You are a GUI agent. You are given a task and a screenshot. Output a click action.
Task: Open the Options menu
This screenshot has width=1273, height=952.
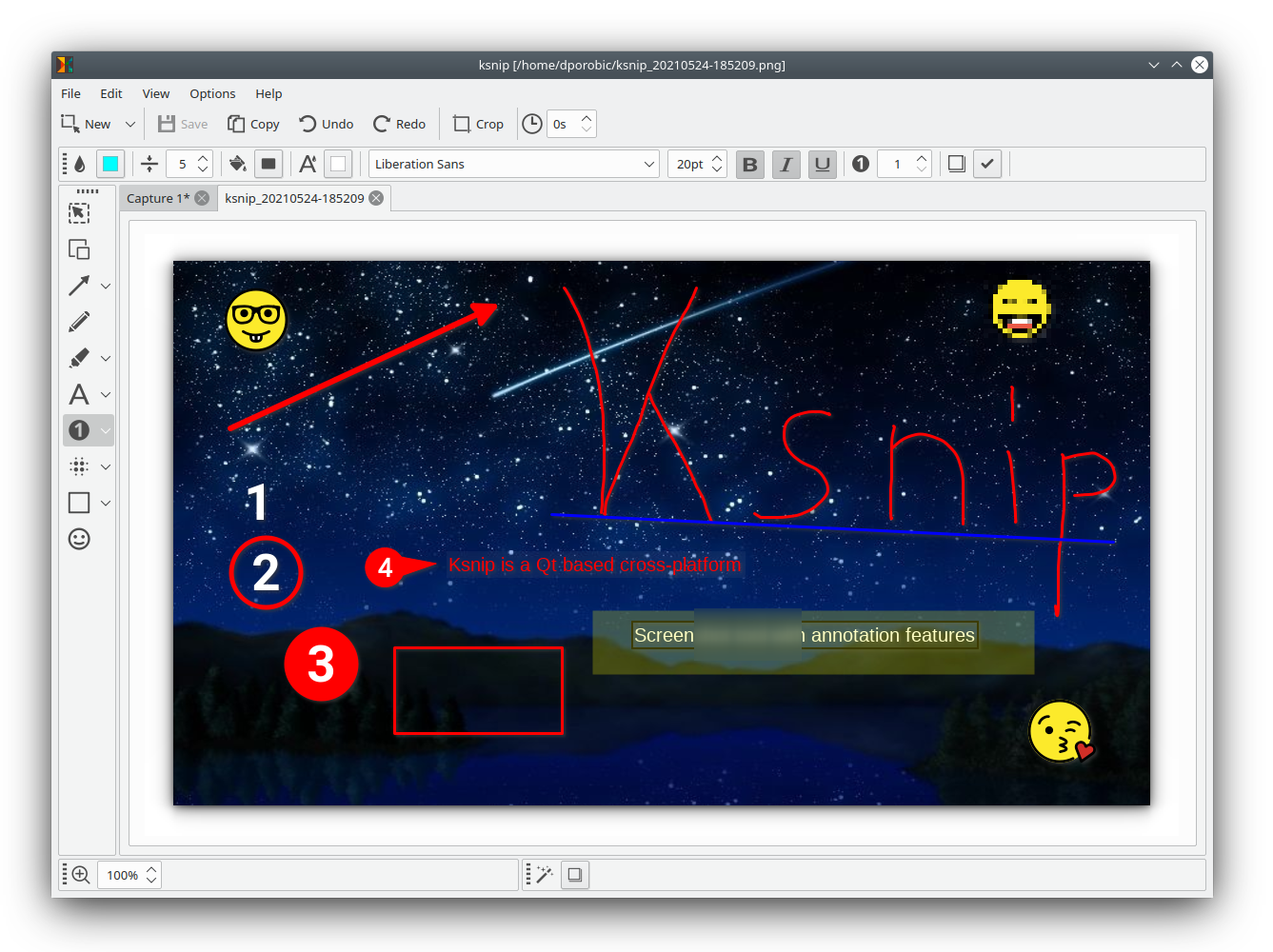point(211,93)
